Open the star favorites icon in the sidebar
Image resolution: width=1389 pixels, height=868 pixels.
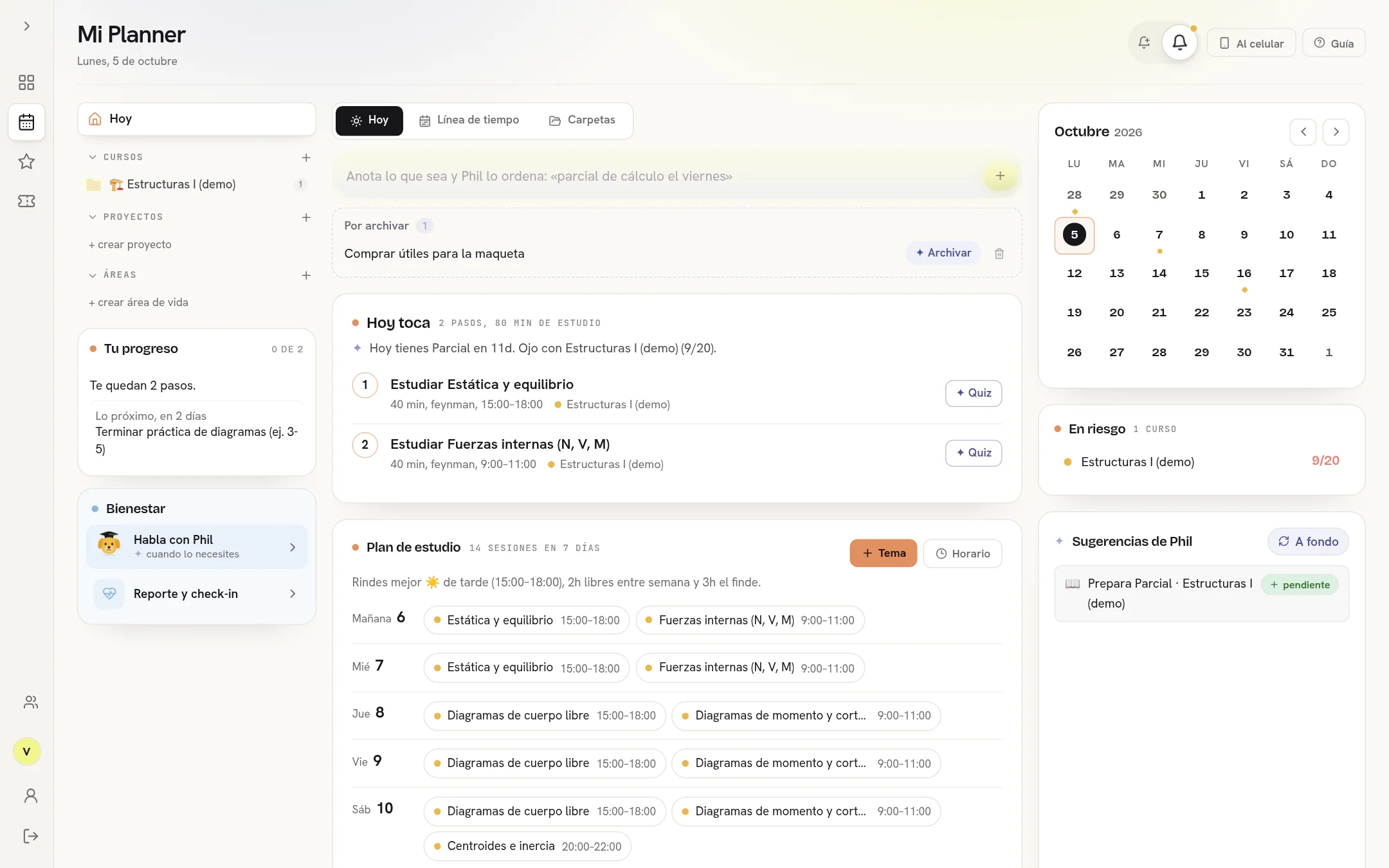[x=26, y=161]
